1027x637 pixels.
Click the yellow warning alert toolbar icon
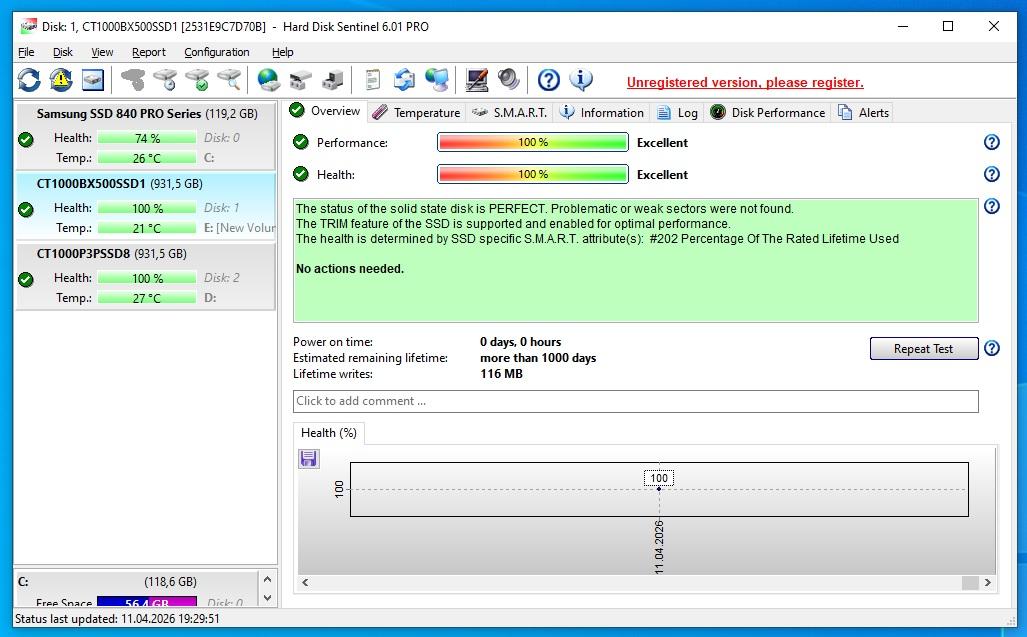pos(61,80)
